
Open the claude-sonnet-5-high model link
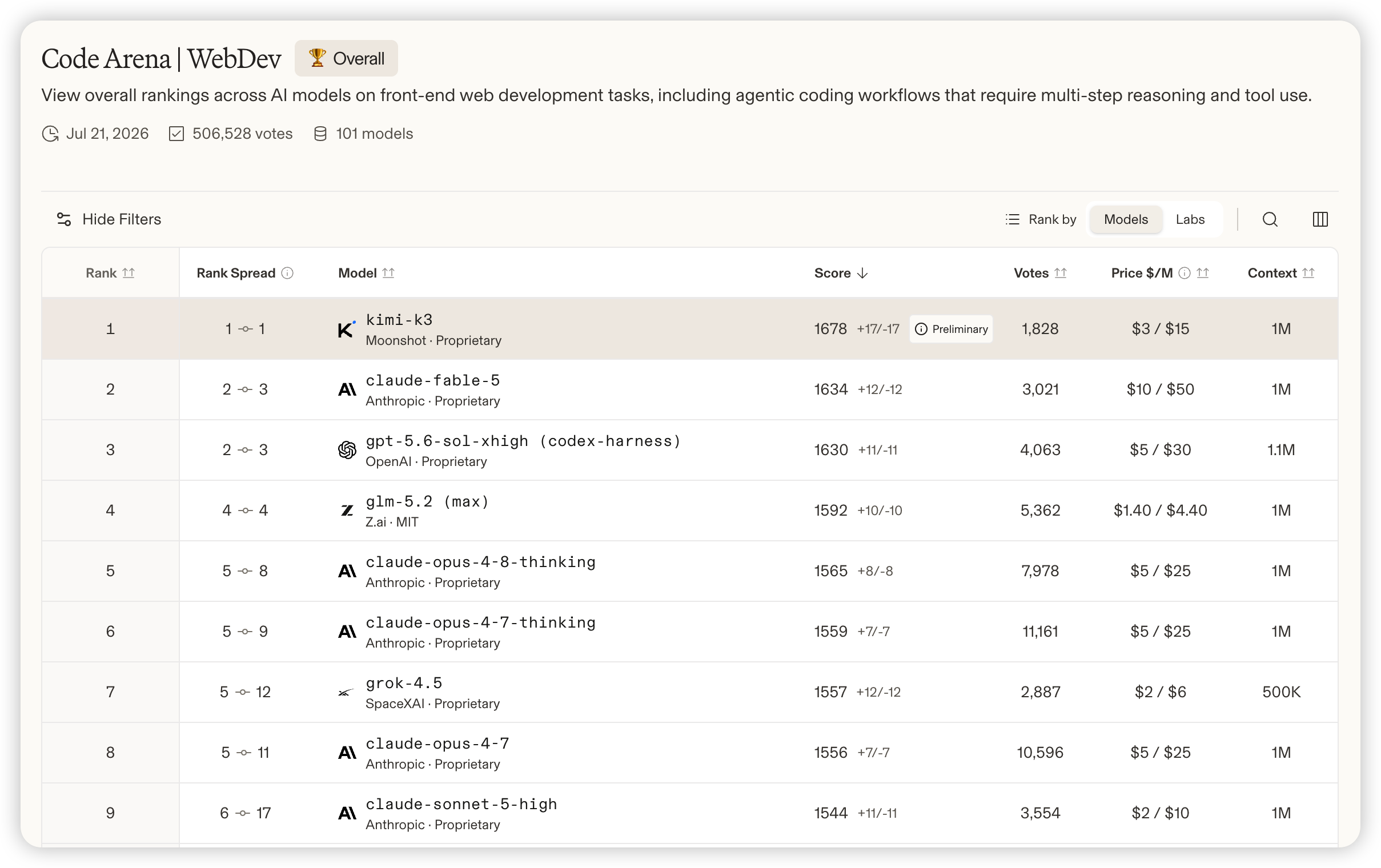click(x=461, y=805)
